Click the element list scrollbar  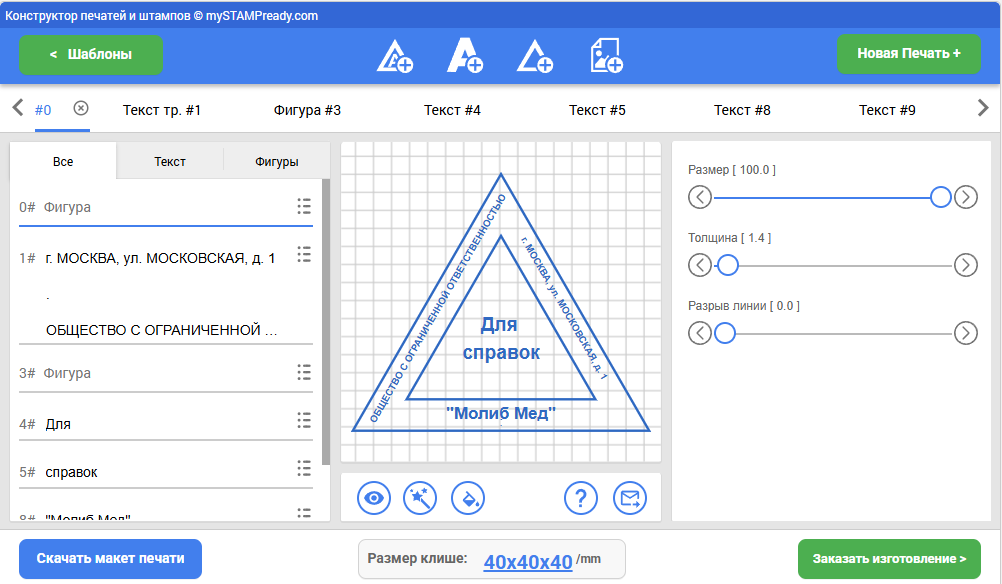click(326, 322)
